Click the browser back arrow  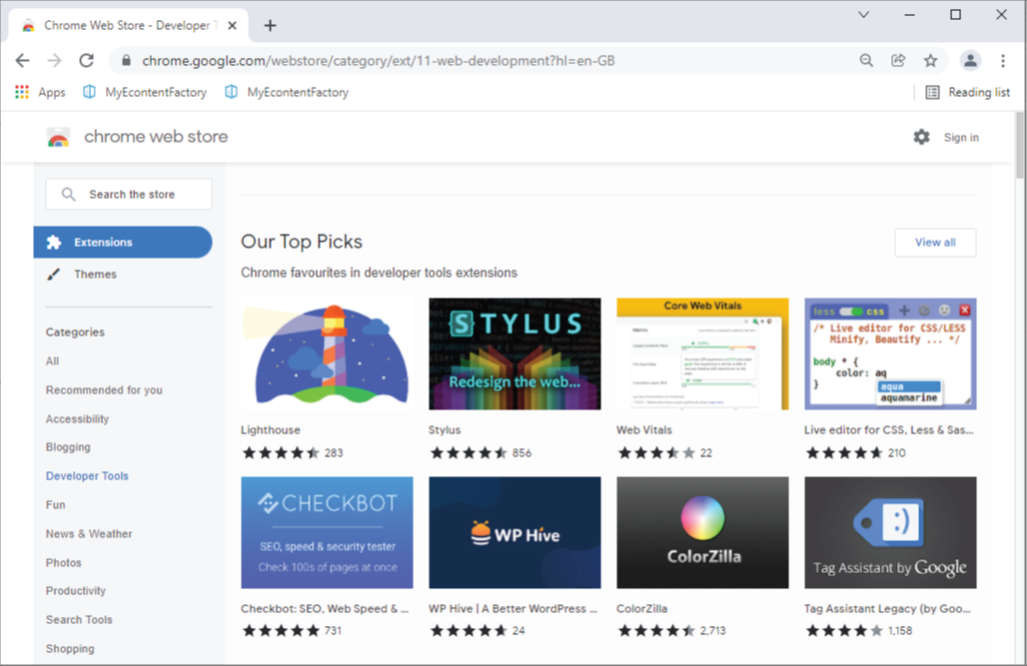[x=22, y=61]
